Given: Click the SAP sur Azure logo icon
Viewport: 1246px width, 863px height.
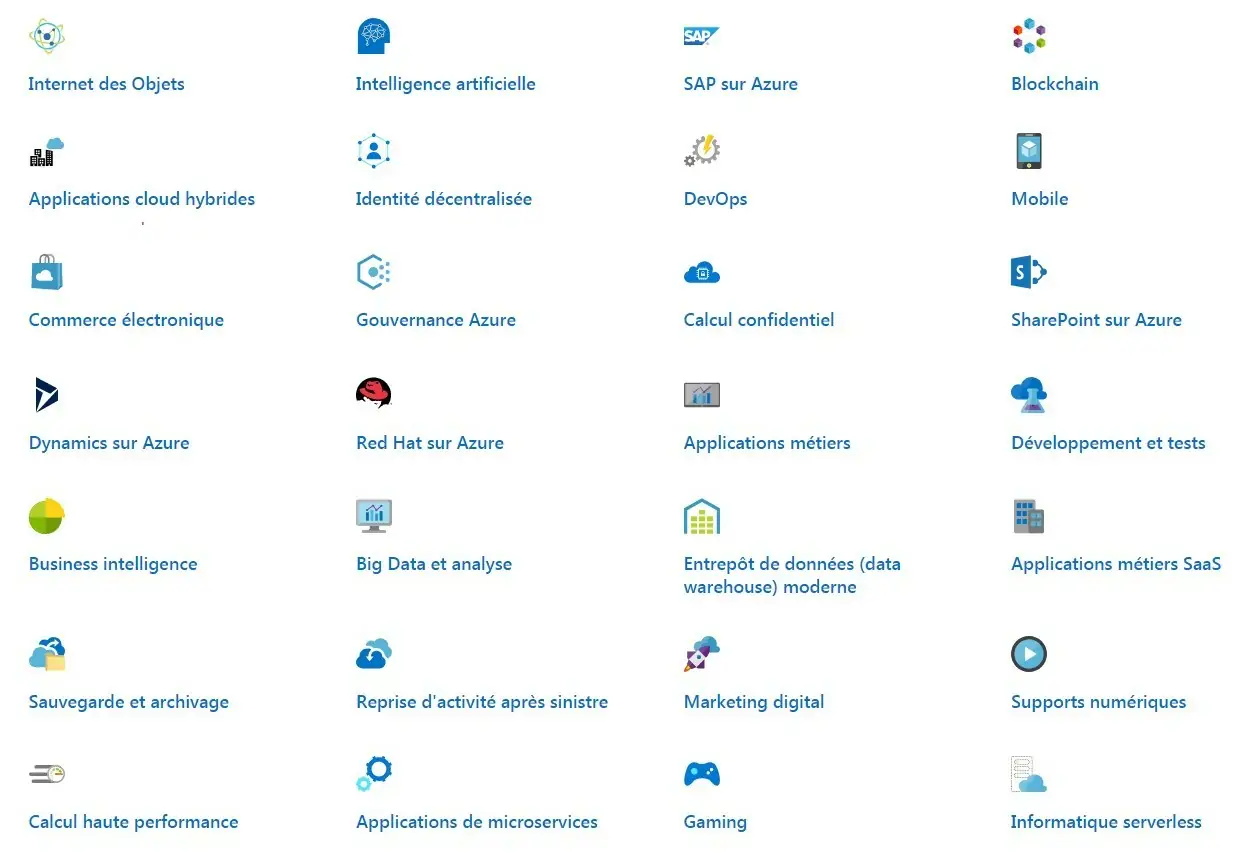Looking at the screenshot, I should pyautogui.click(x=701, y=36).
